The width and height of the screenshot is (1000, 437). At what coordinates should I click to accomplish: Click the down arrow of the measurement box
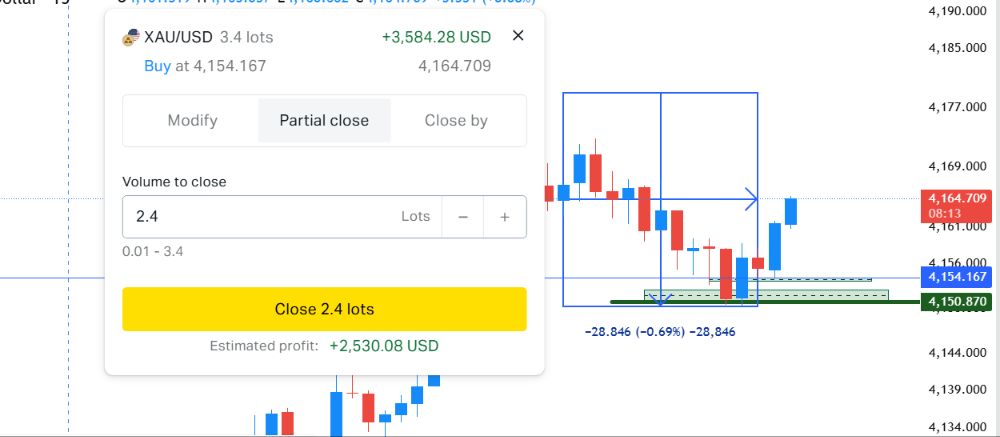661,299
